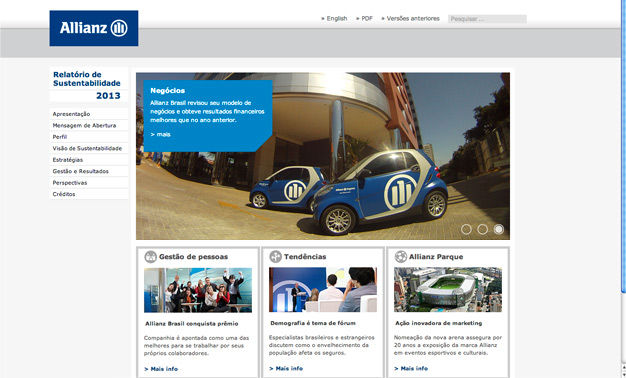Click the Pesquisar search field
The image size is (626, 378).
point(487,19)
